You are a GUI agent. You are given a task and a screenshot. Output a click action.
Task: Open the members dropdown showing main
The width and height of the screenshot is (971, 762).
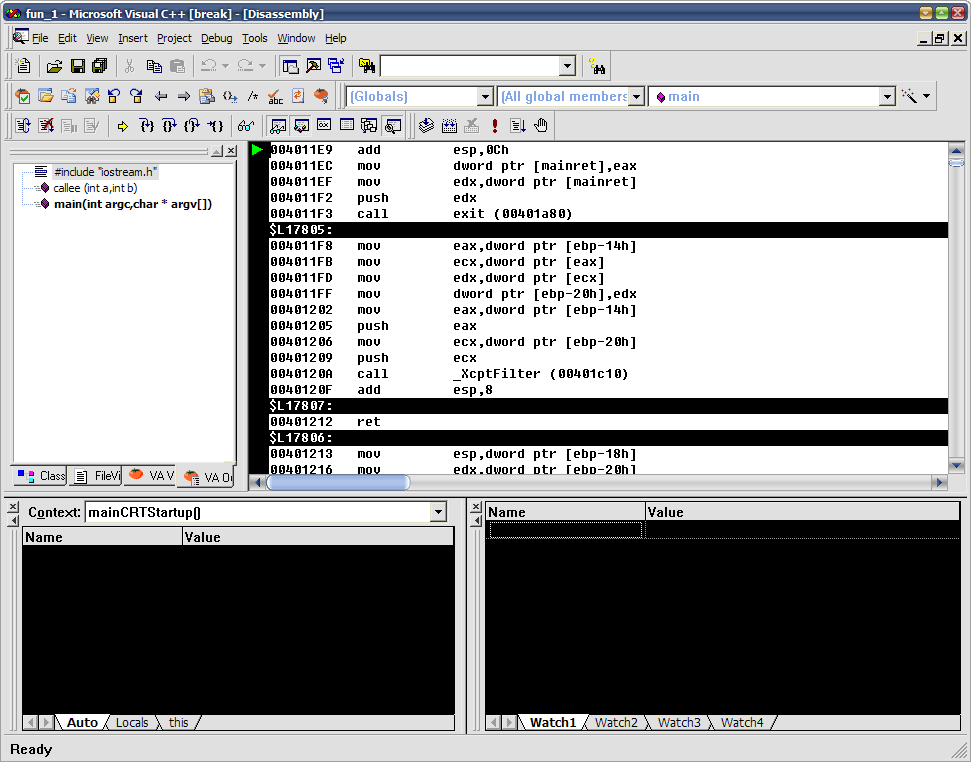tap(886, 97)
